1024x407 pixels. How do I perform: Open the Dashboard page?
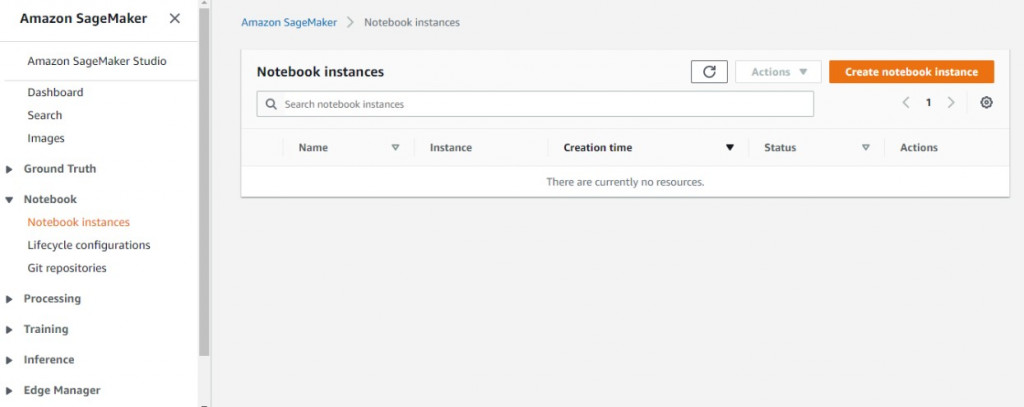pyautogui.click(x=56, y=93)
